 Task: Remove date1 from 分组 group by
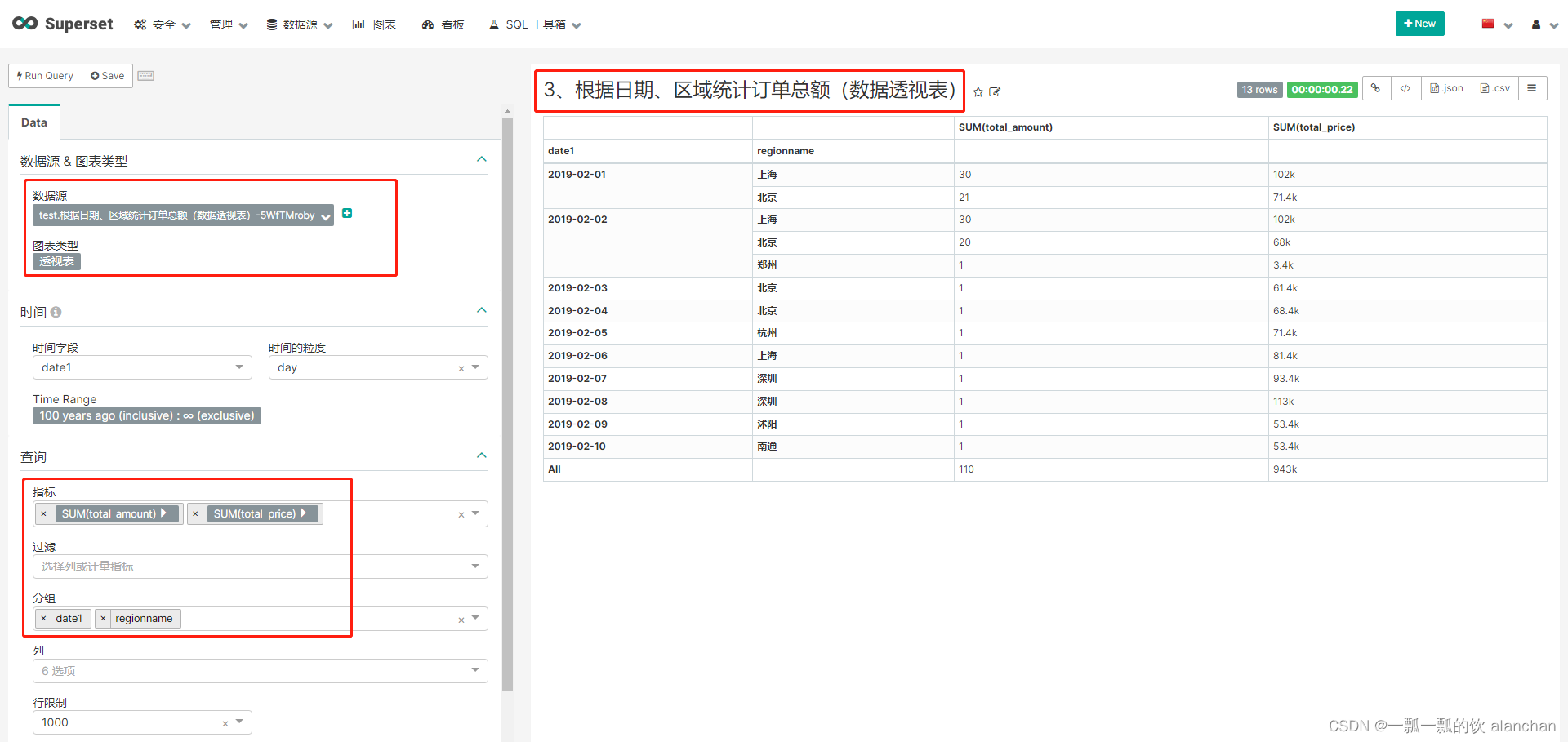tap(44, 619)
